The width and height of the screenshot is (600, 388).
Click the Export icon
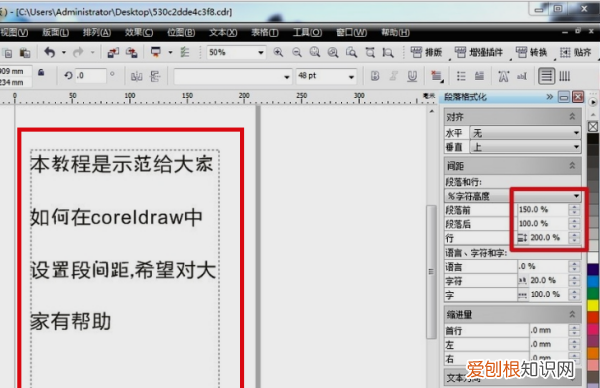[132, 52]
